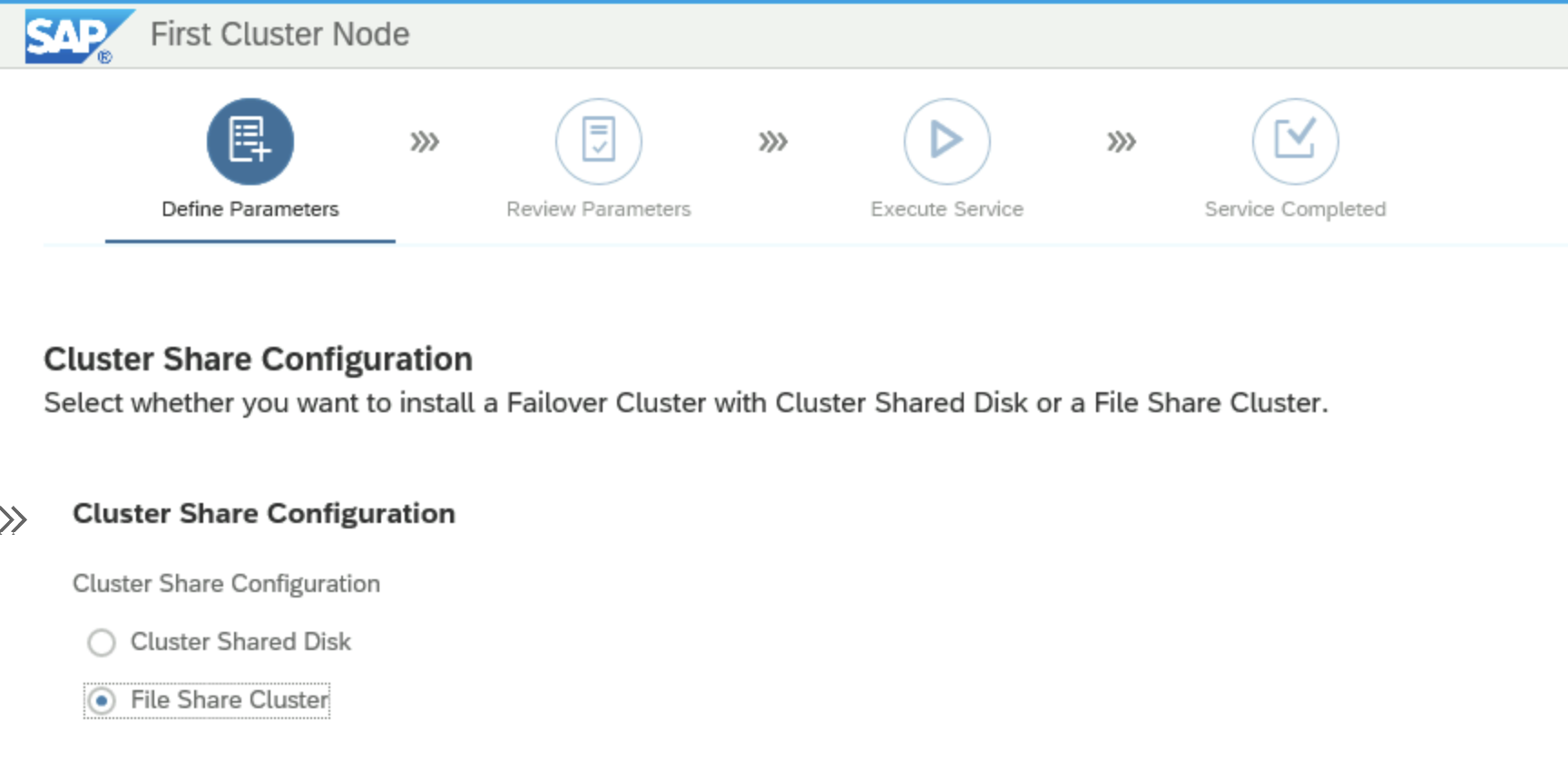Click the Service Completed step label

coord(1295,210)
